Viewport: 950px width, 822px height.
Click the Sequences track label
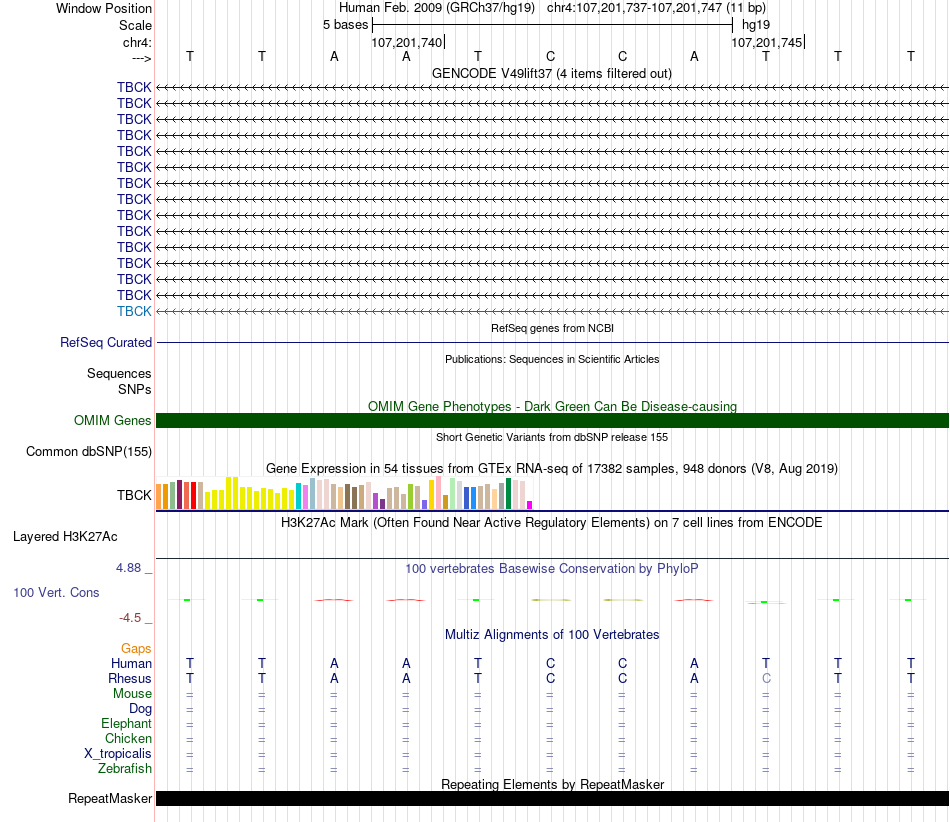(x=119, y=373)
